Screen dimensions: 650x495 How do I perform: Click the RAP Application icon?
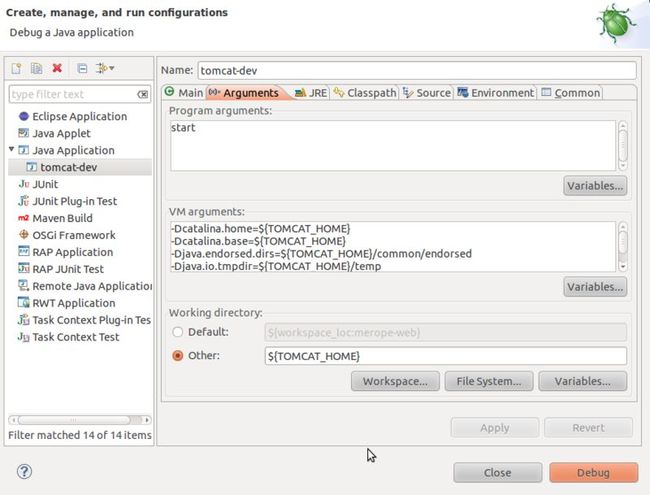point(24,252)
